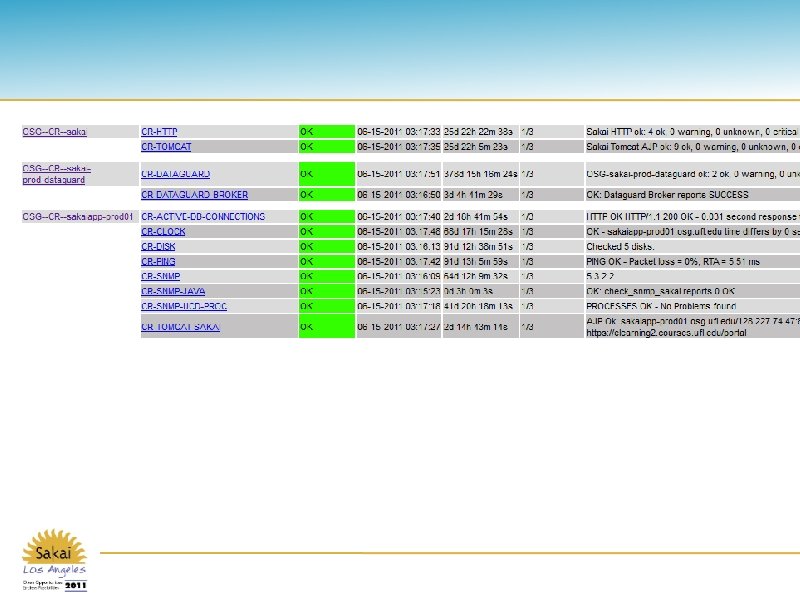Click the OK status for CR DATAGUARD BROKER
This screenshot has height=600, width=800.
coord(327,194)
